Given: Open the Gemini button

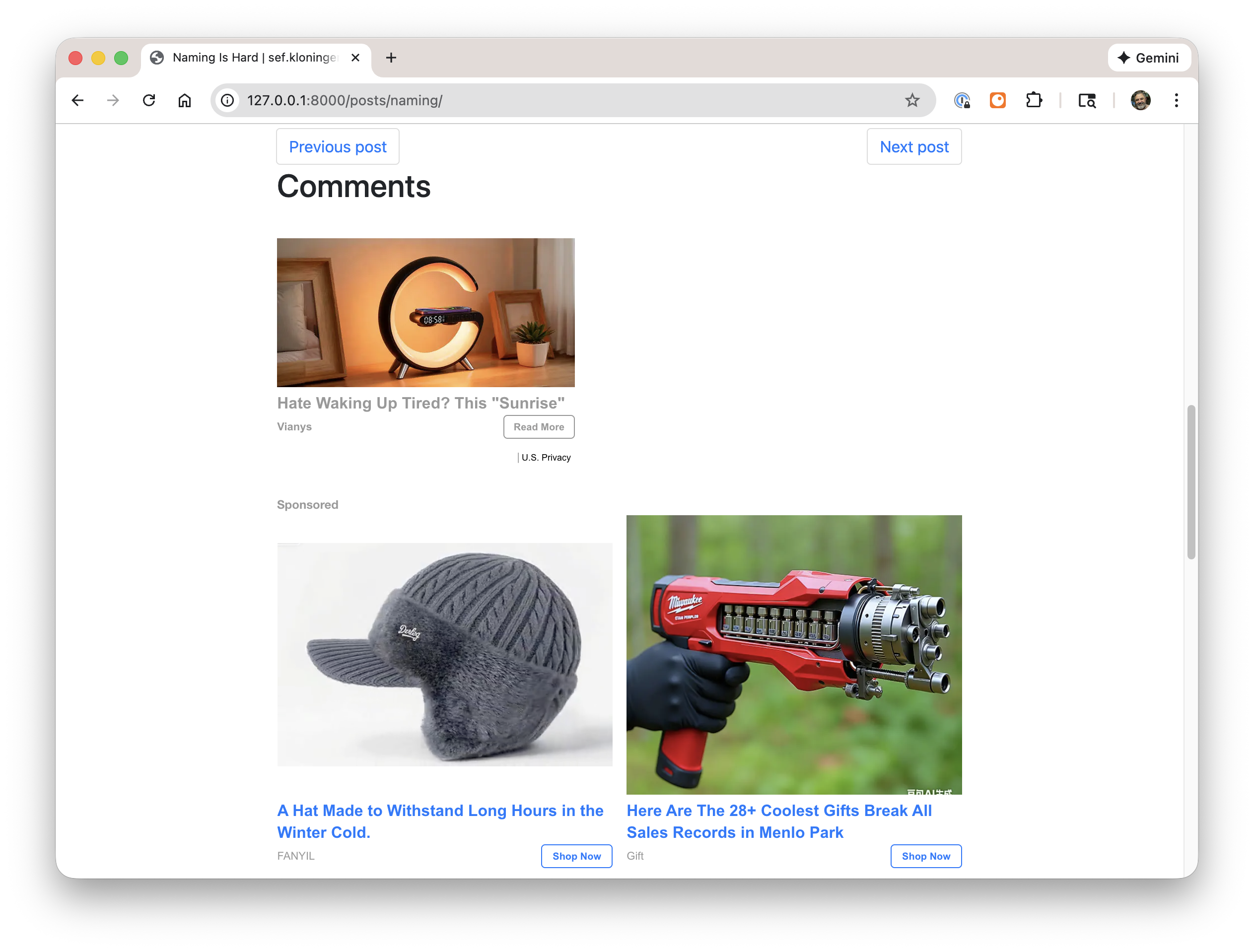Looking at the screenshot, I should coord(1149,58).
